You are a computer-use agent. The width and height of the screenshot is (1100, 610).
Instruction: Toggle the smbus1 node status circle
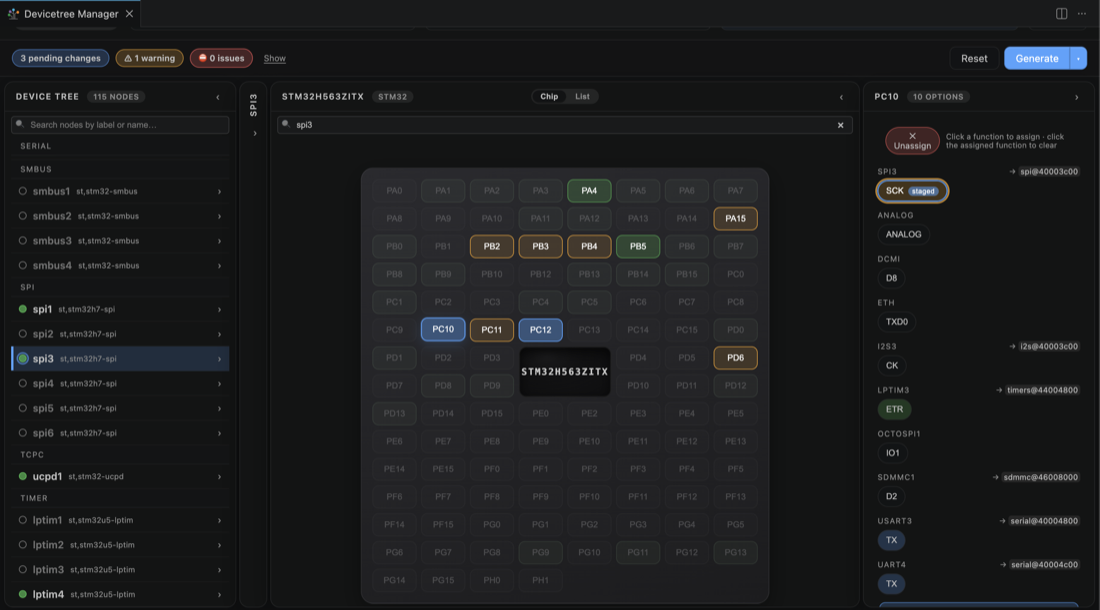click(x=23, y=191)
